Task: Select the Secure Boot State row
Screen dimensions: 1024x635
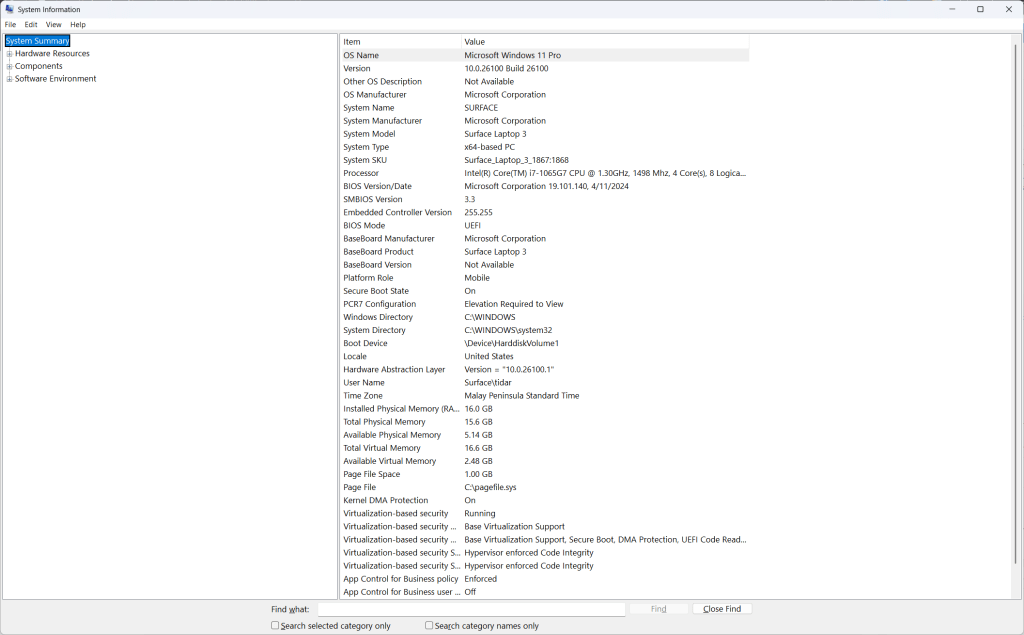Action: click(545, 291)
